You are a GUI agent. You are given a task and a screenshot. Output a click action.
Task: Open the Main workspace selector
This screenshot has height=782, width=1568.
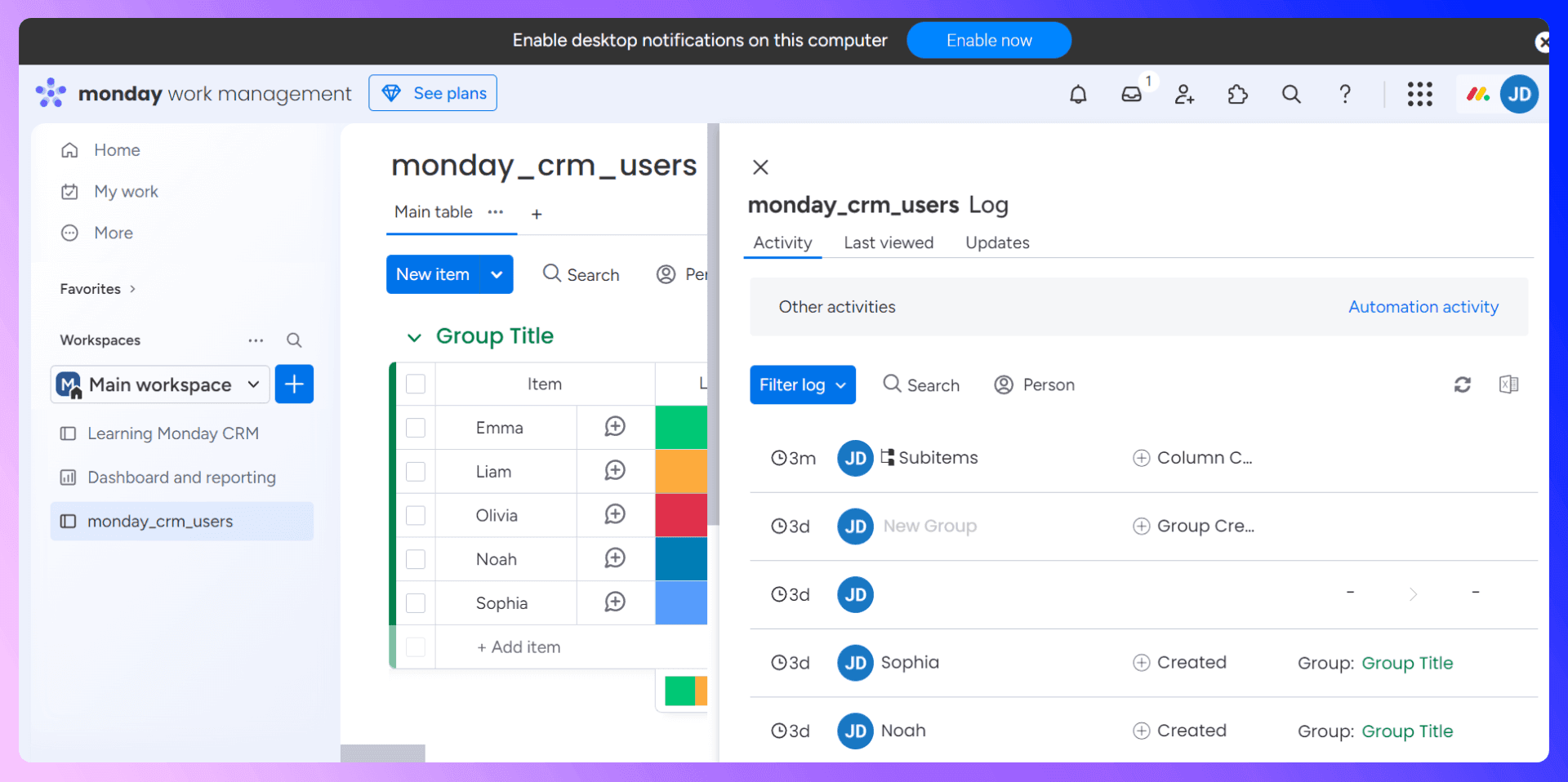coord(160,384)
